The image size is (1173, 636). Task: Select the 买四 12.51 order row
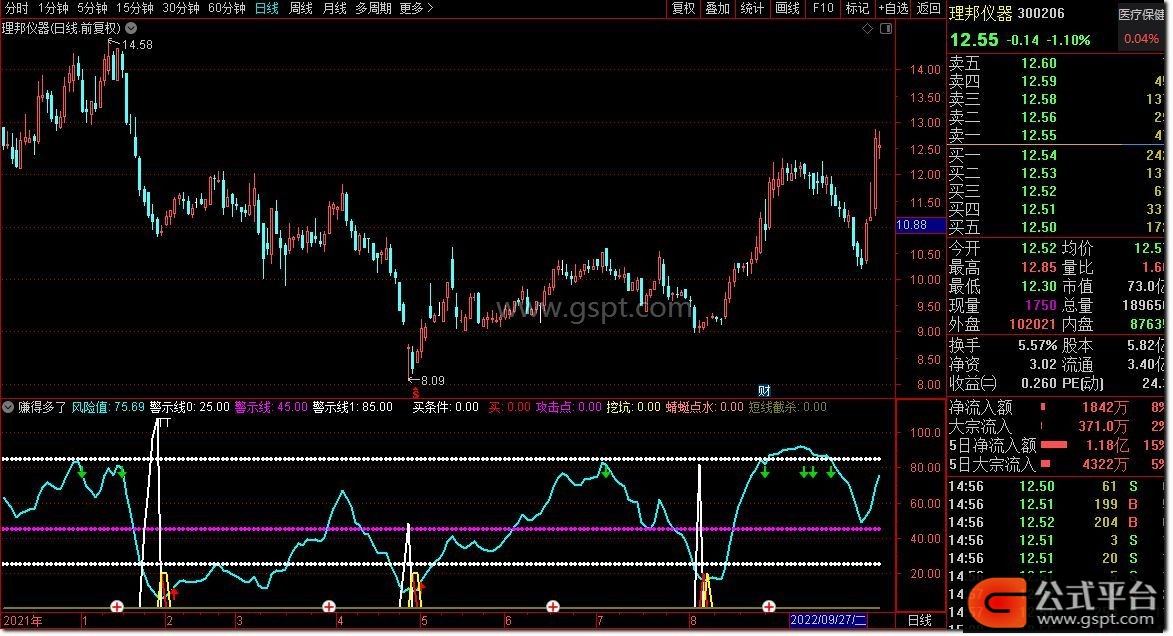(x=1056, y=209)
